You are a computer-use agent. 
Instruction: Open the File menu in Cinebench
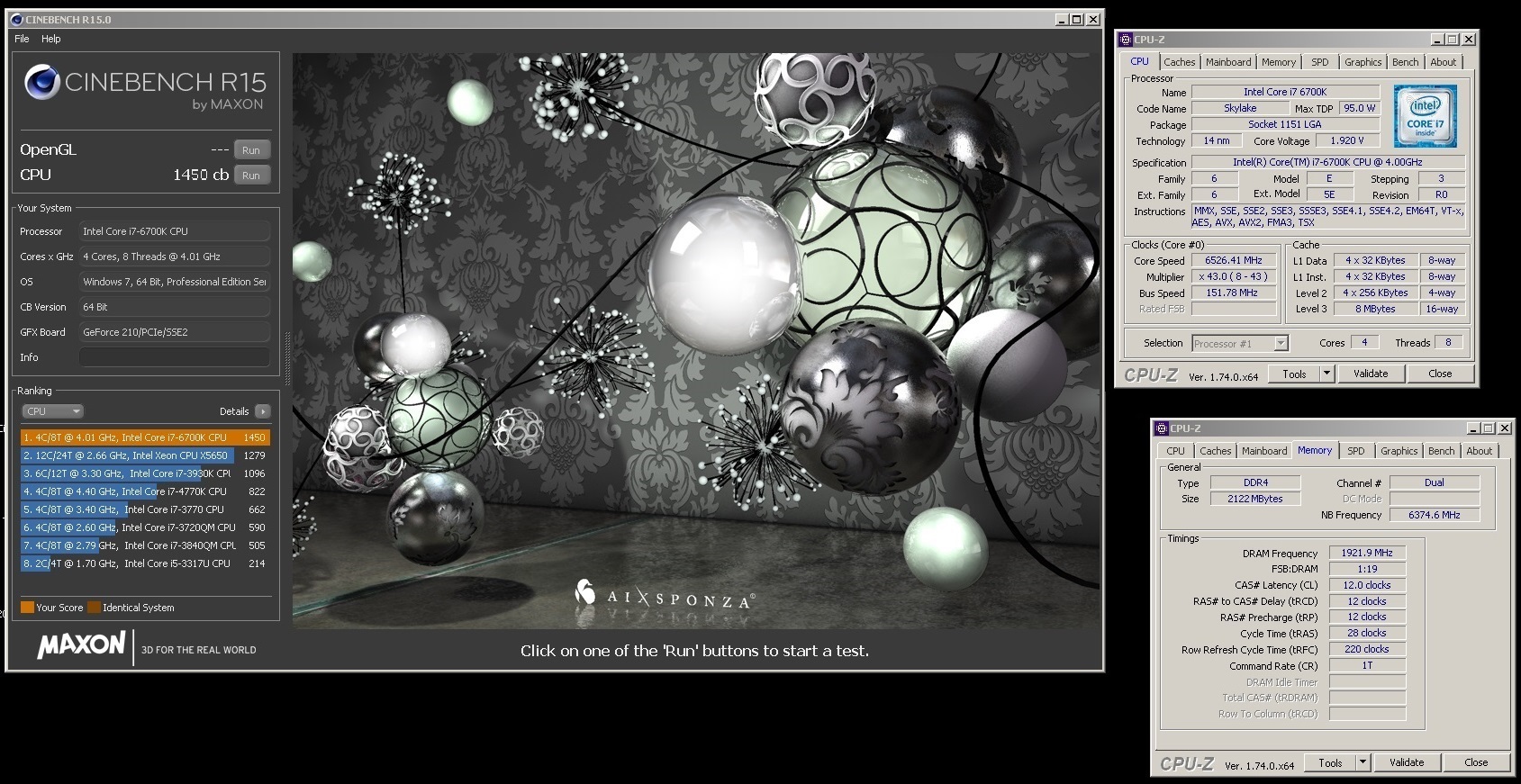[22, 39]
